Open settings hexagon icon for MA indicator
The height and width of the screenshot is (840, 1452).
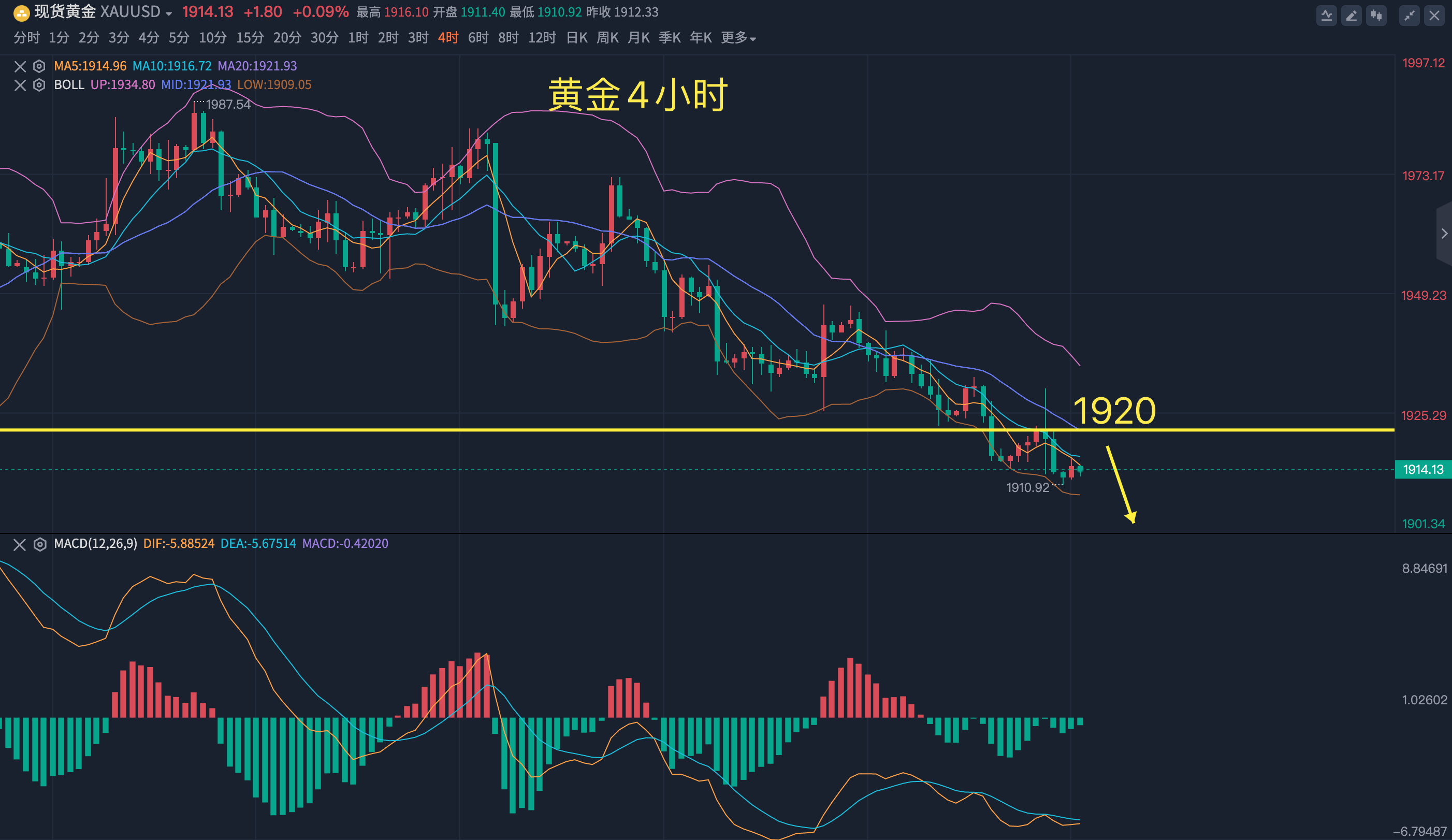coord(39,66)
